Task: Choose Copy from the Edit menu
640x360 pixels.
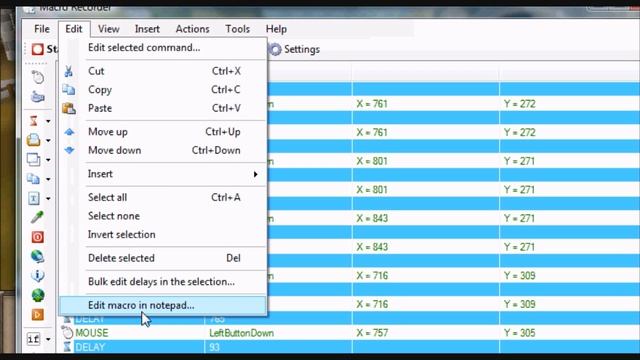Action: [x=163, y=89]
